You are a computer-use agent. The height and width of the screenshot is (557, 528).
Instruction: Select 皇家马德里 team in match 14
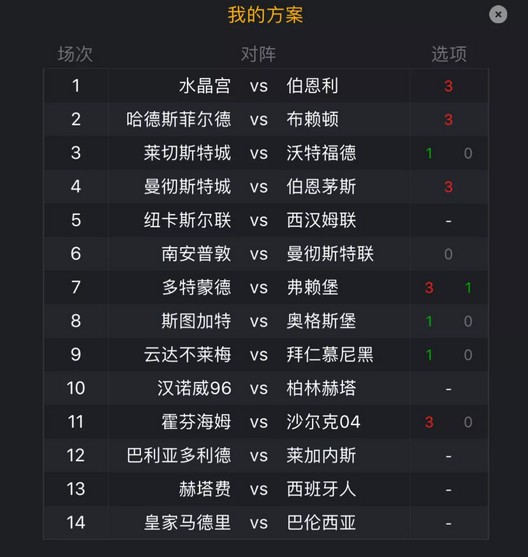(x=188, y=523)
